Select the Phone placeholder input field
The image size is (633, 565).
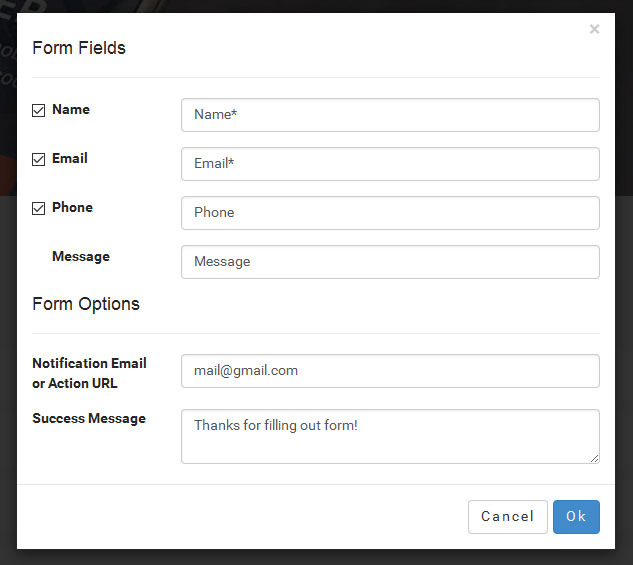pyautogui.click(x=390, y=213)
